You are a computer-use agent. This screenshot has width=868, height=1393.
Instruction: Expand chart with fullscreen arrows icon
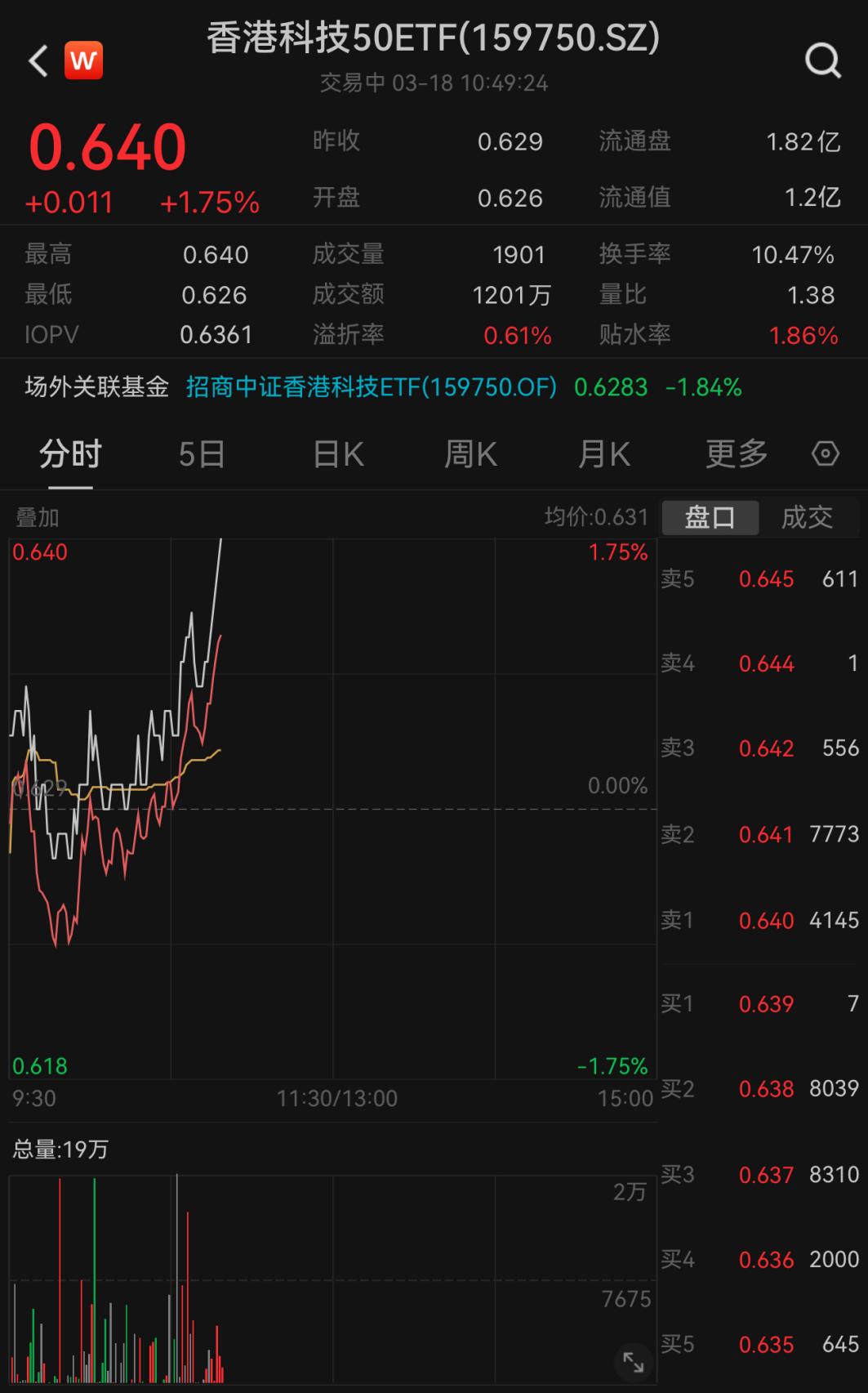(x=634, y=1362)
